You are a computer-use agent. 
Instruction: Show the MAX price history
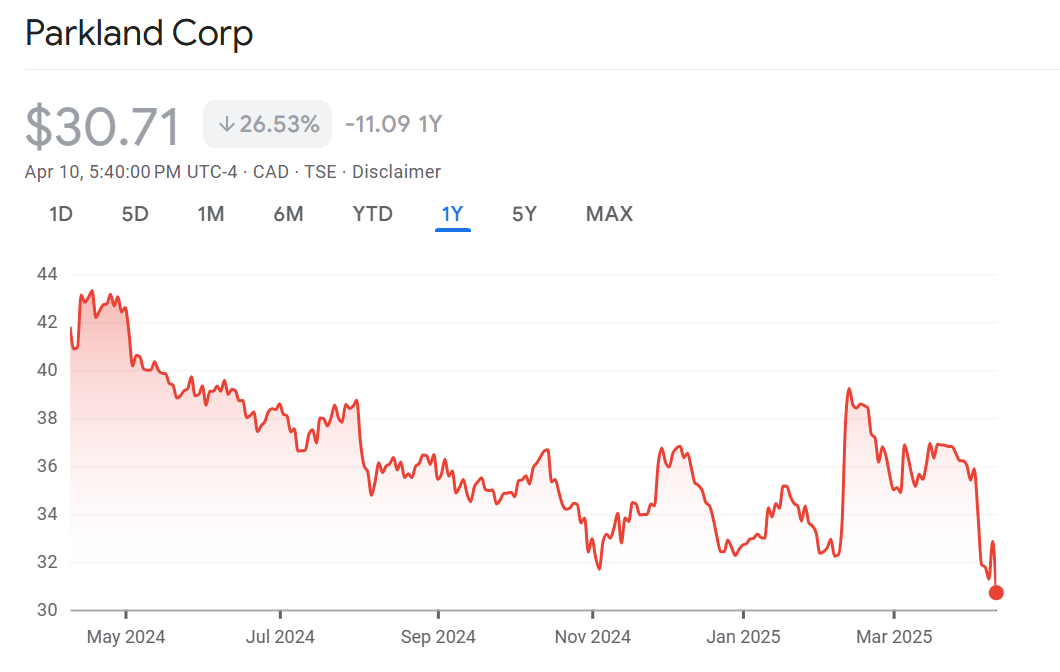[609, 214]
